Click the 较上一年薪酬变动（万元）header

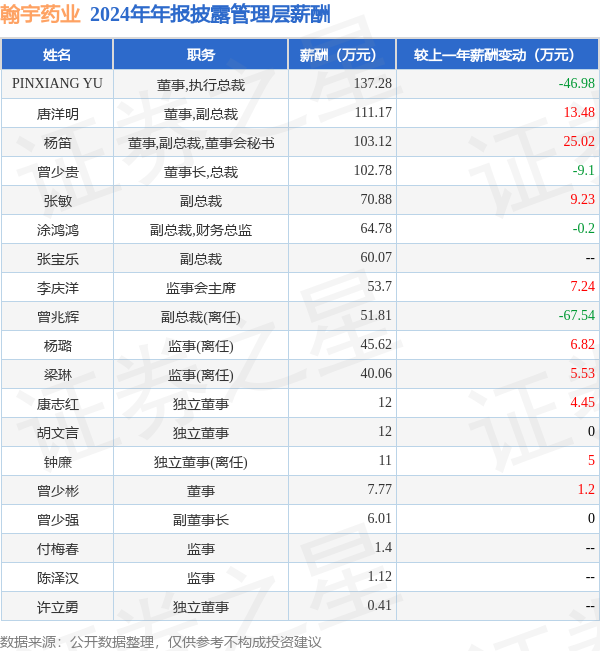(497, 54)
